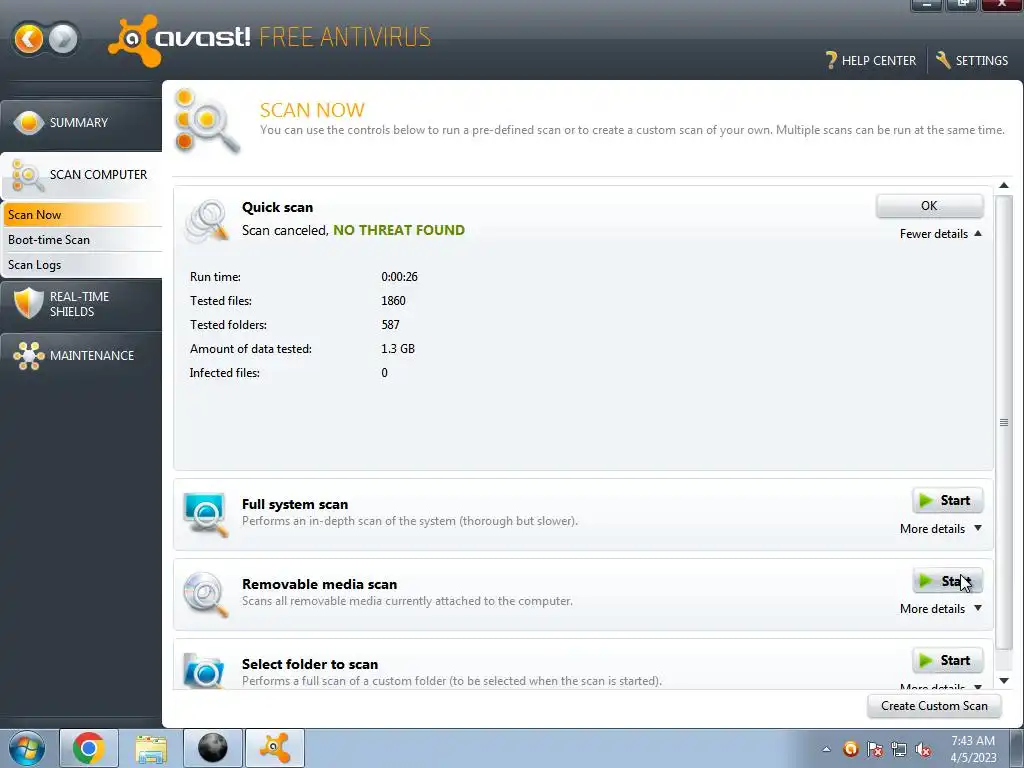Open Chrome from the taskbar
Image resolution: width=1024 pixels, height=768 pixels.
pyautogui.click(x=89, y=748)
